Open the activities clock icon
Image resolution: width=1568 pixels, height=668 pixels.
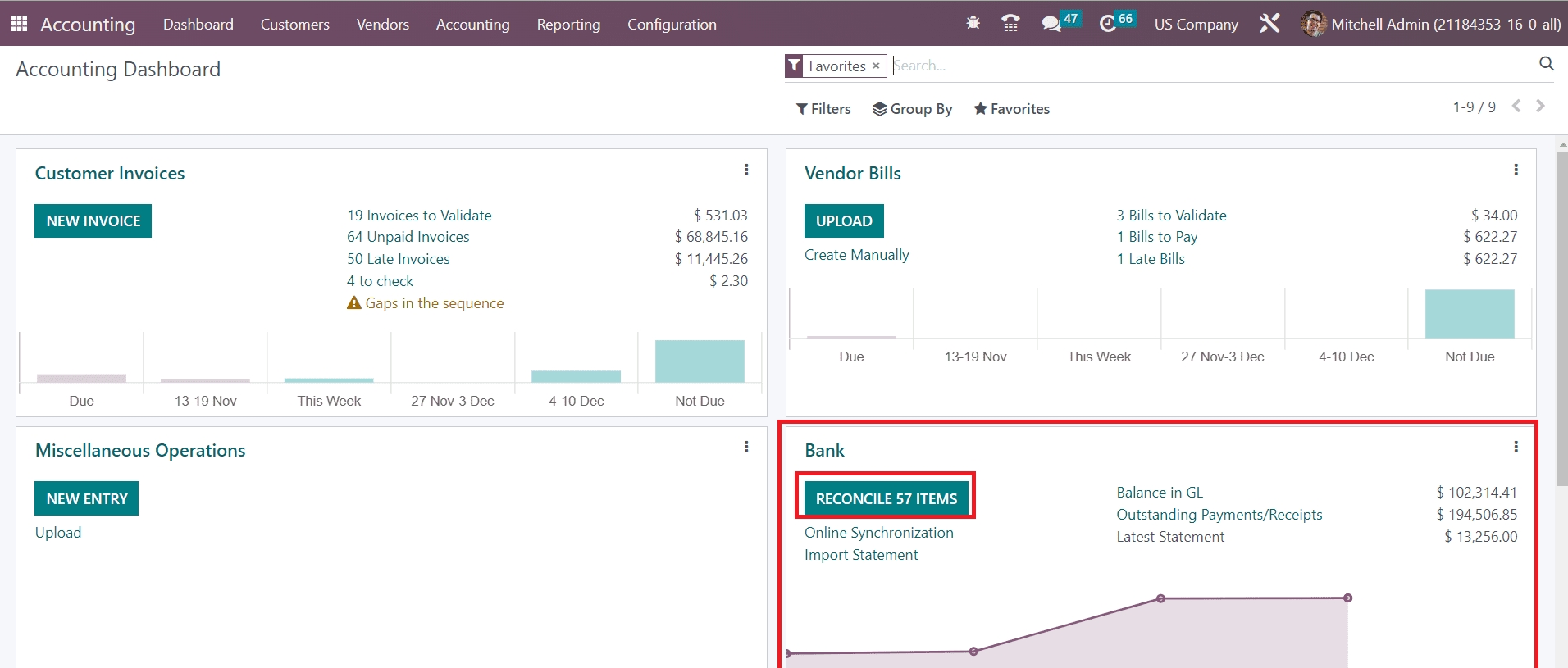tap(1108, 24)
